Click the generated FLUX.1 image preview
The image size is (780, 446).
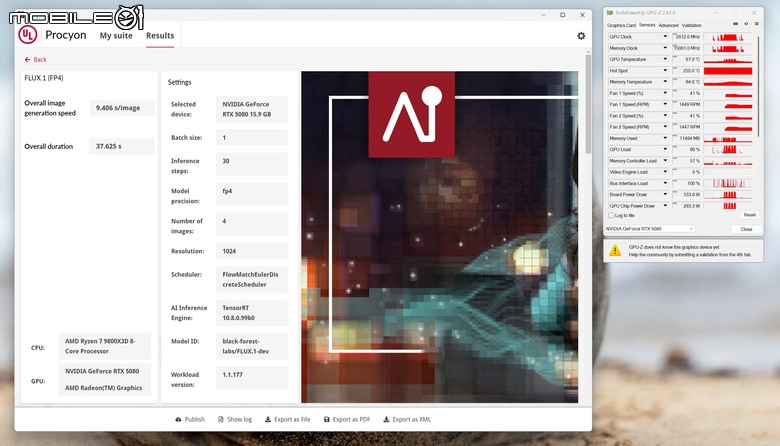tap(440, 237)
